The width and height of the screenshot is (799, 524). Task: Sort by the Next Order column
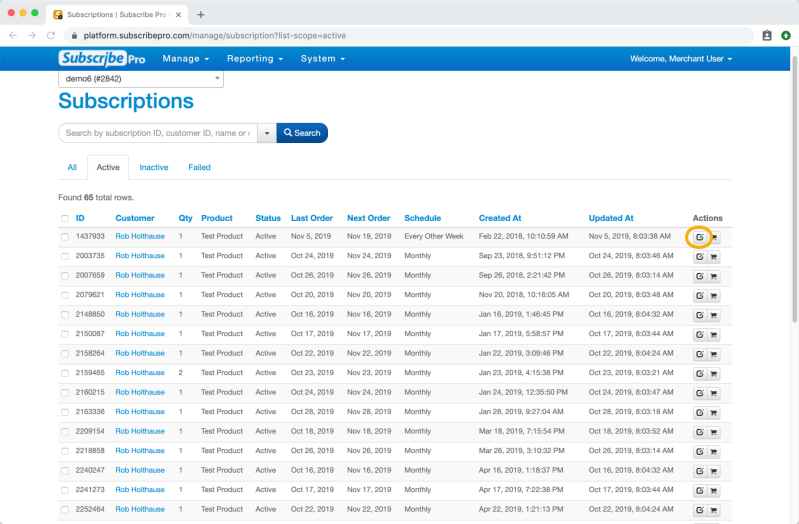(x=368, y=218)
